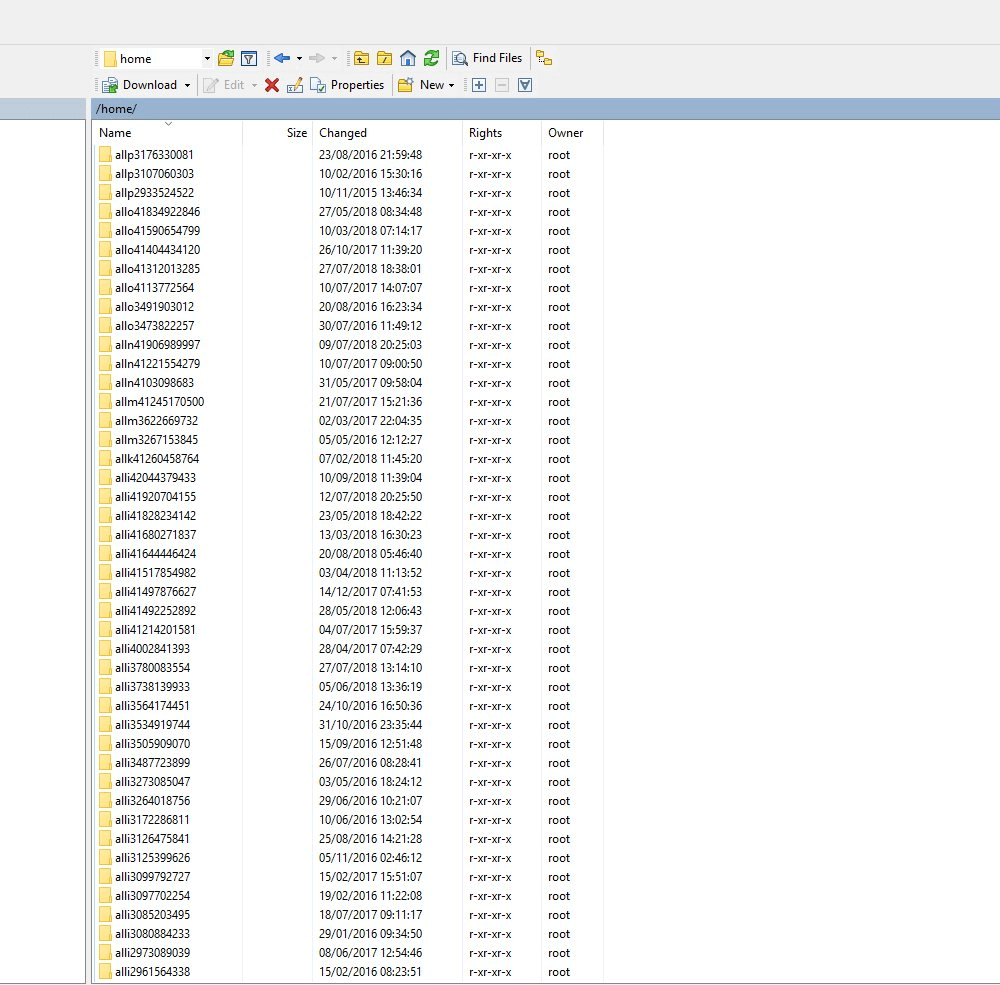Click folder icon of allo41590654799
1000x985 pixels.
[105, 231]
